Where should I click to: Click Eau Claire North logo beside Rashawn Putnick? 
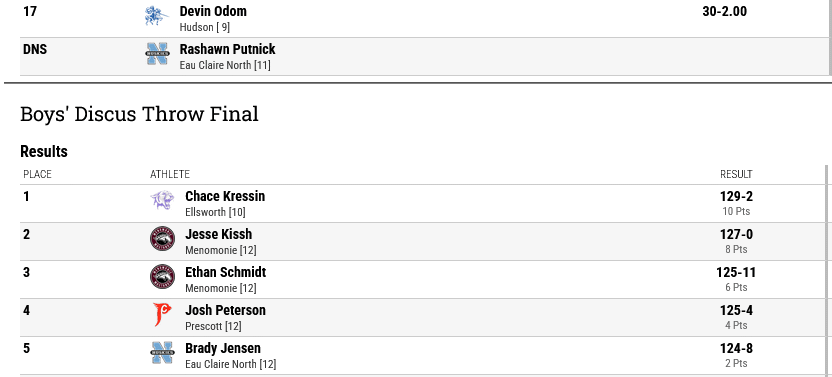click(x=158, y=54)
